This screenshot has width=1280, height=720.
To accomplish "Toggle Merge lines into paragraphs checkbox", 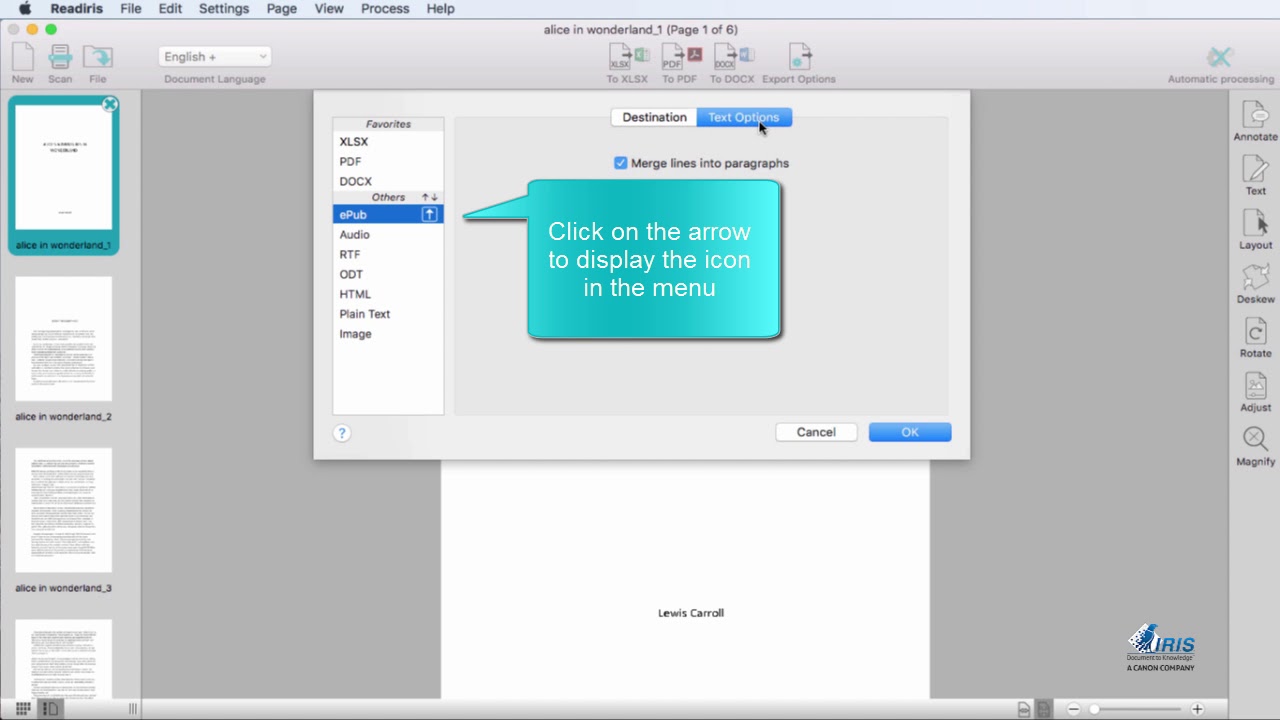I will pos(620,163).
